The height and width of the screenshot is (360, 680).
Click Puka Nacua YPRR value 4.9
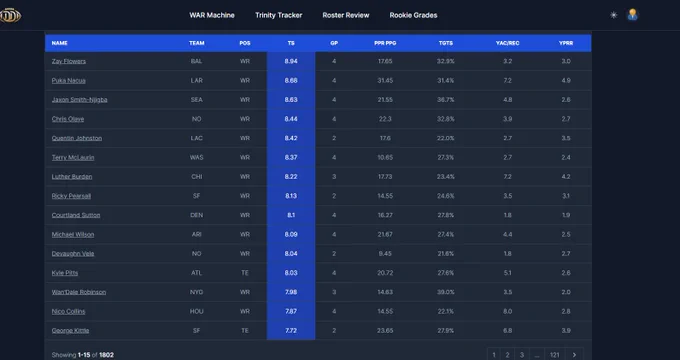pos(566,80)
